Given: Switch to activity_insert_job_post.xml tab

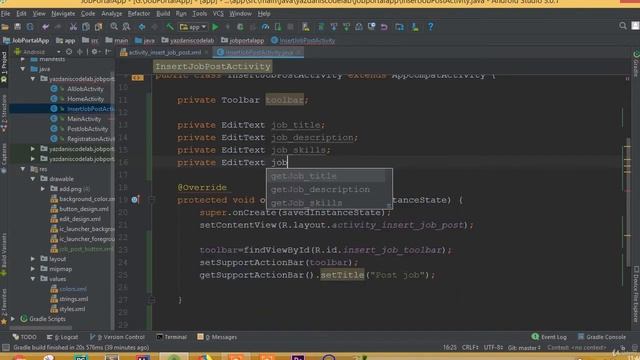Looking at the screenshot, I should pos(164,53).
